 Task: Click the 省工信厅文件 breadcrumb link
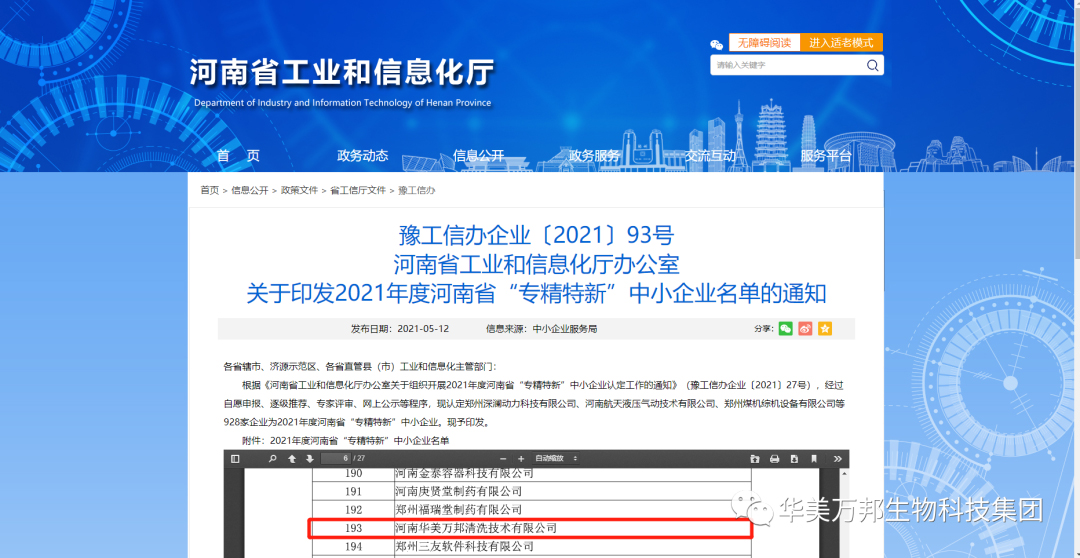(358, 190)
